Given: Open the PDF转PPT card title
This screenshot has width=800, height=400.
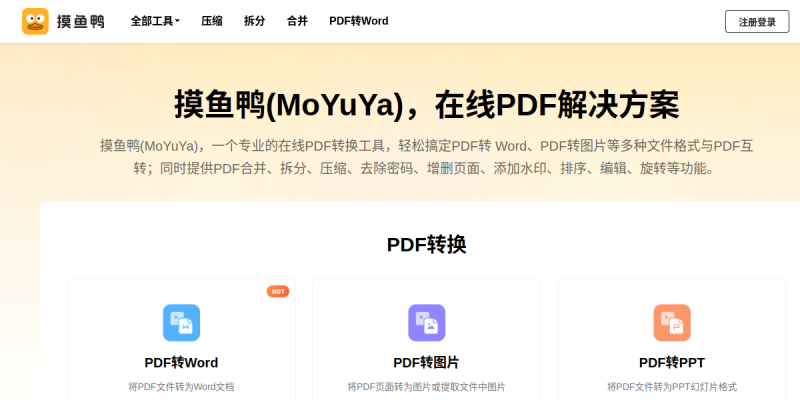Looking at the screenshot, I should (x=672, y=363).
